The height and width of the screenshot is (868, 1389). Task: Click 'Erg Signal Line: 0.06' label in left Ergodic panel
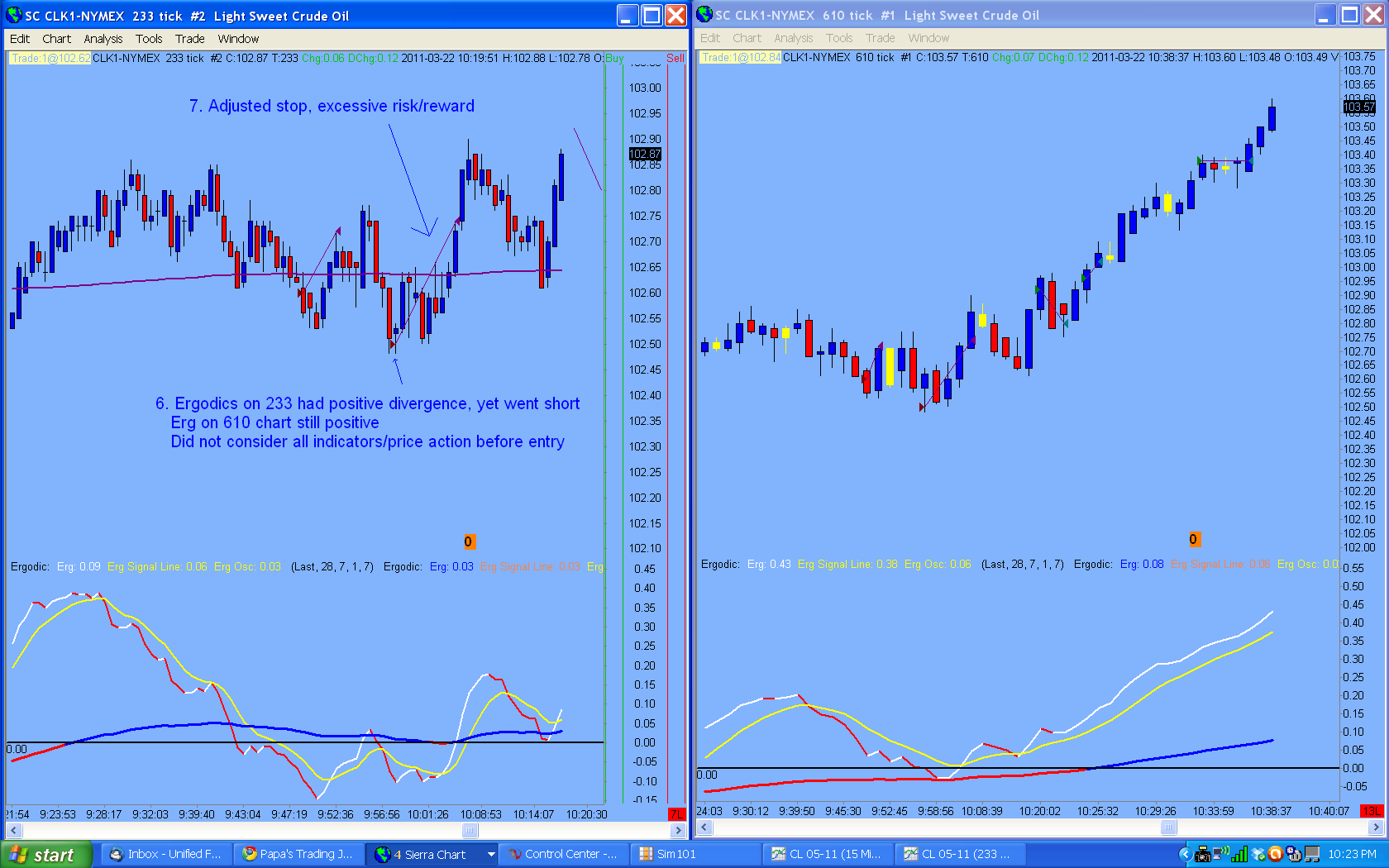click(x=157, y=566)
